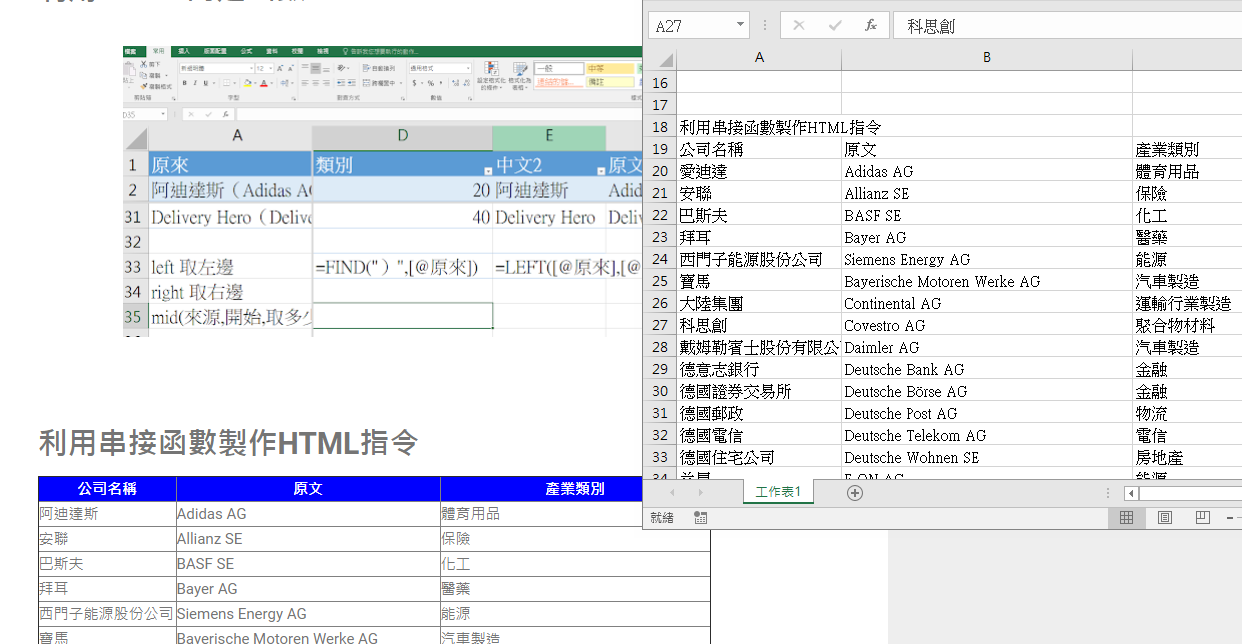Image resolution: width=1242 pixels, height=644 pixels.
Task: Click webpage table cell 西門子能源股份公司
Action: tap(107, 614)
